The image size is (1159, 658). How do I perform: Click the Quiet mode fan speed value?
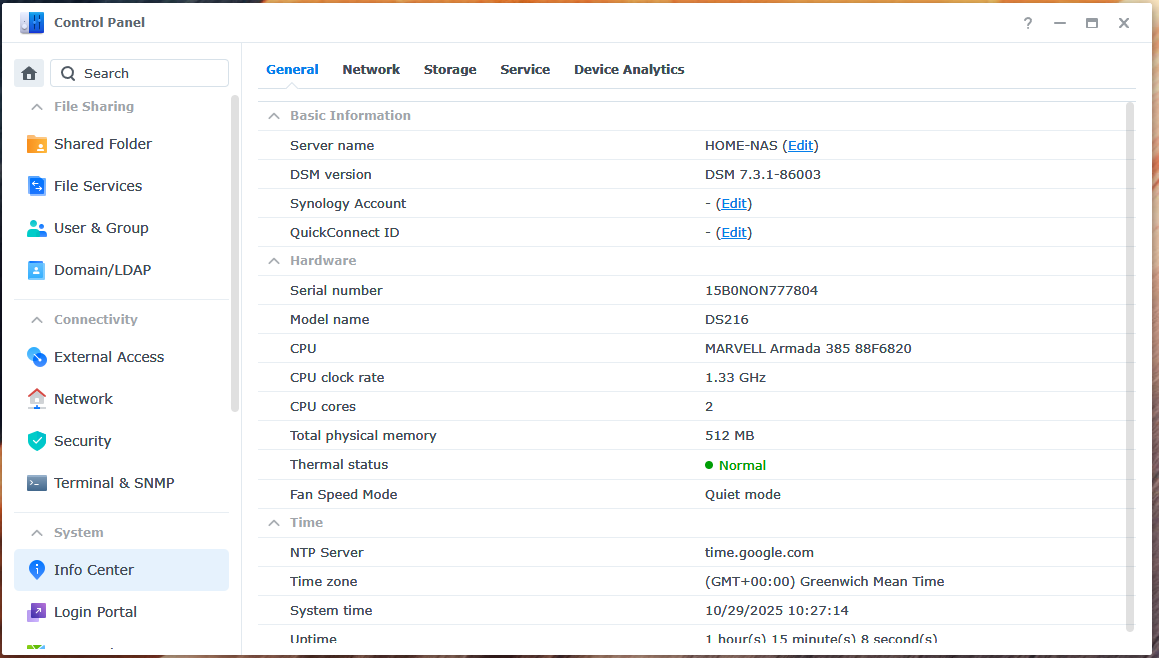(743, 495)
